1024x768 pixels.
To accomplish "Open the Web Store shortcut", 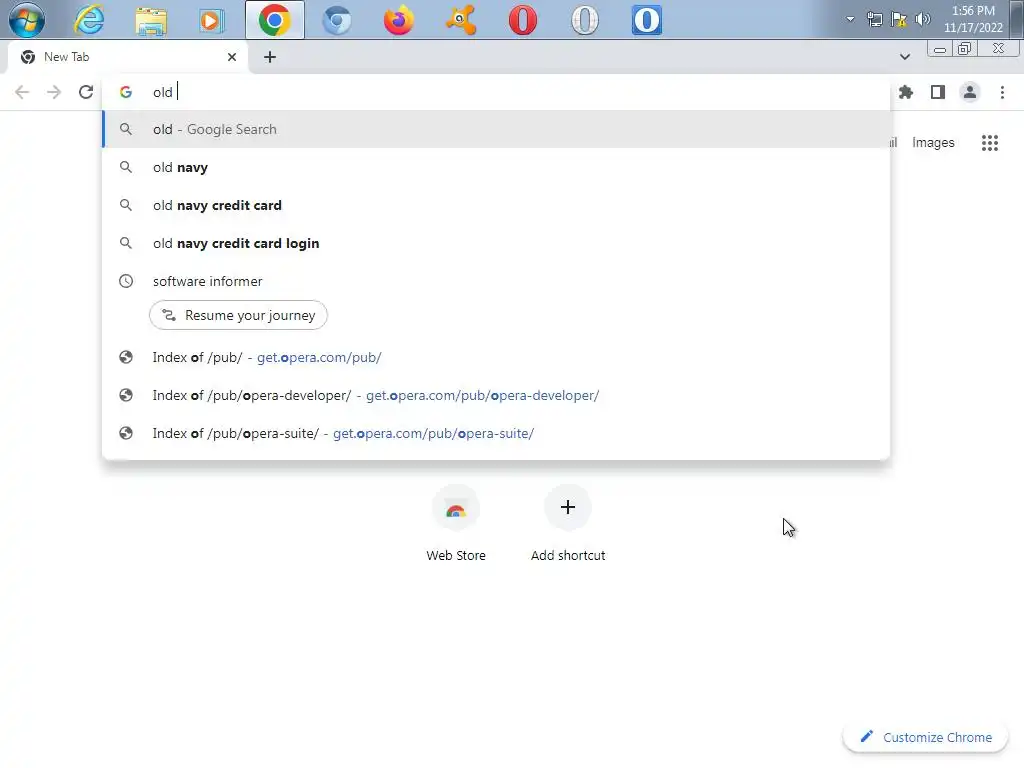I will [456, 524].
